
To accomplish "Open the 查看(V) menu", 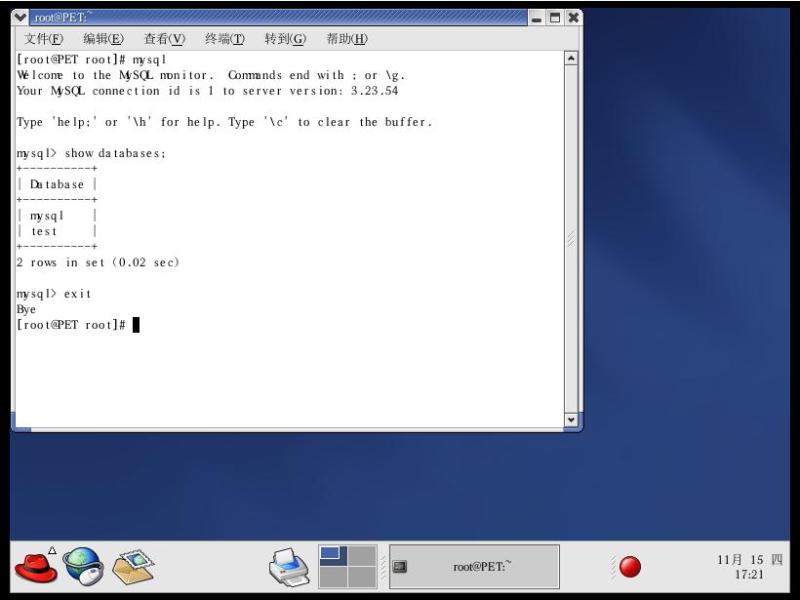I will pos(165,39).
